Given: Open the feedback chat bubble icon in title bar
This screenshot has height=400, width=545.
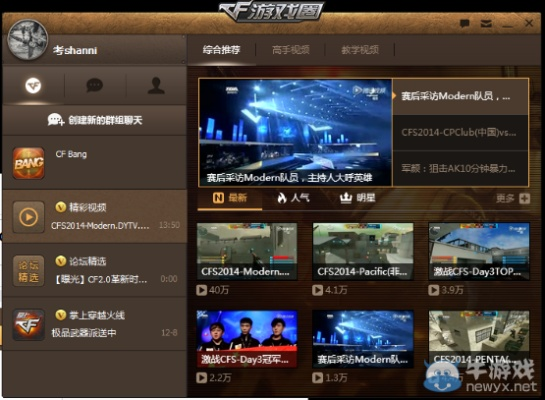Looking at the screenshot, I should tap(465, 23).
